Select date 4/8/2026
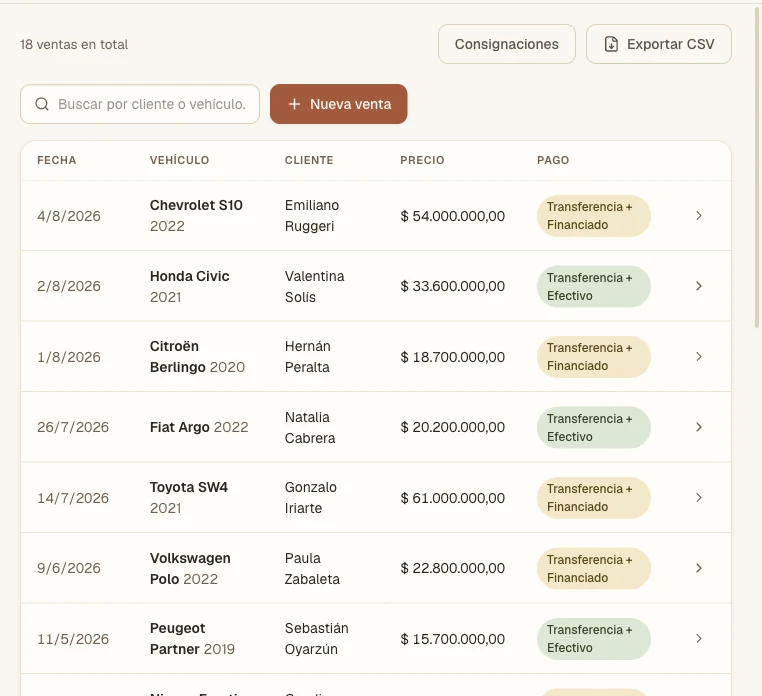 69,216
